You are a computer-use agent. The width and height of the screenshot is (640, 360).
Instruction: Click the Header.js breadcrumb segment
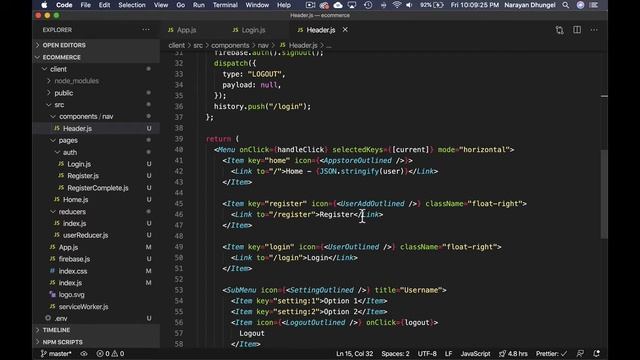tap(299, 45)
